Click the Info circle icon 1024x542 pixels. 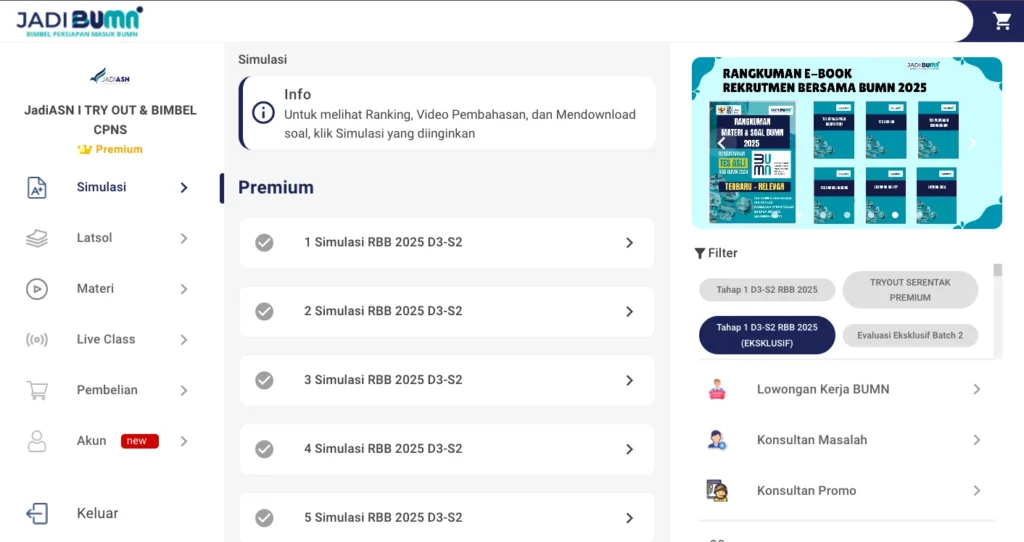pos(263,113)
